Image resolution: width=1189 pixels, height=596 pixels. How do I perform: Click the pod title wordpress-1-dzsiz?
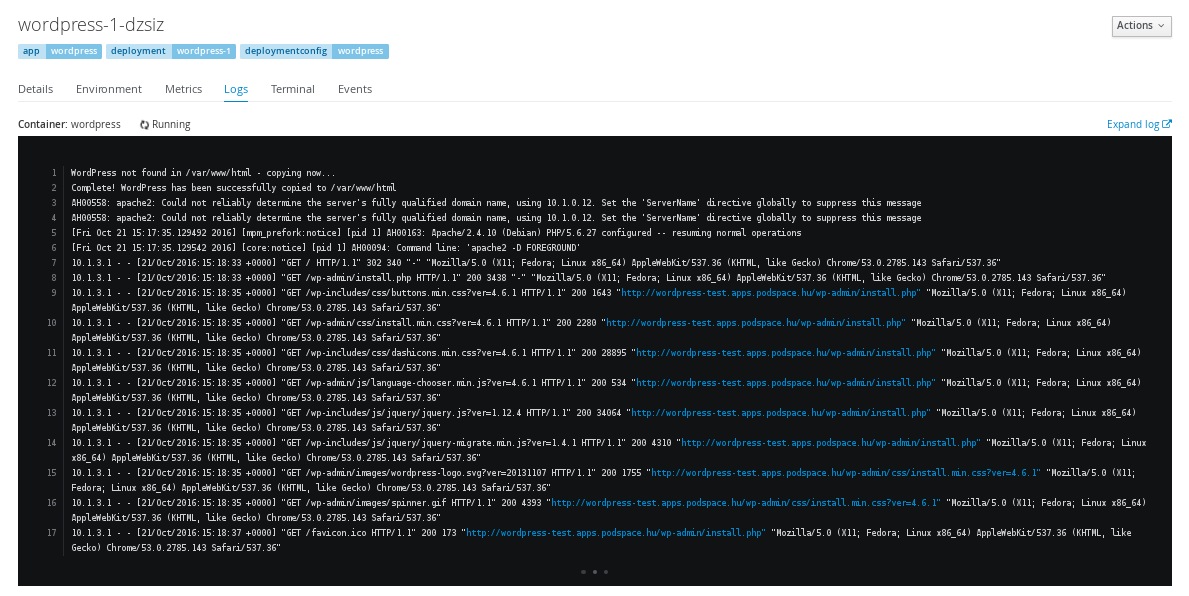click(91, 25)
